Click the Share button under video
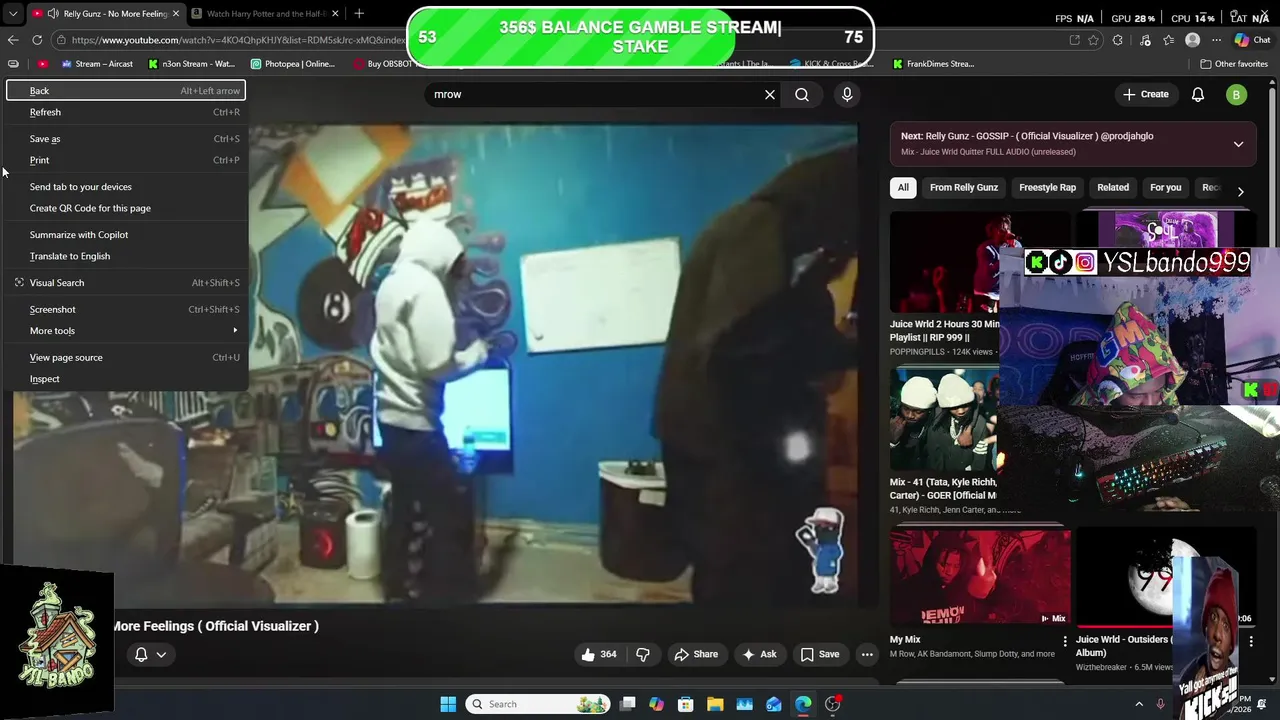Viewport: 1280px width, 720px height. [x=696, y=654]
